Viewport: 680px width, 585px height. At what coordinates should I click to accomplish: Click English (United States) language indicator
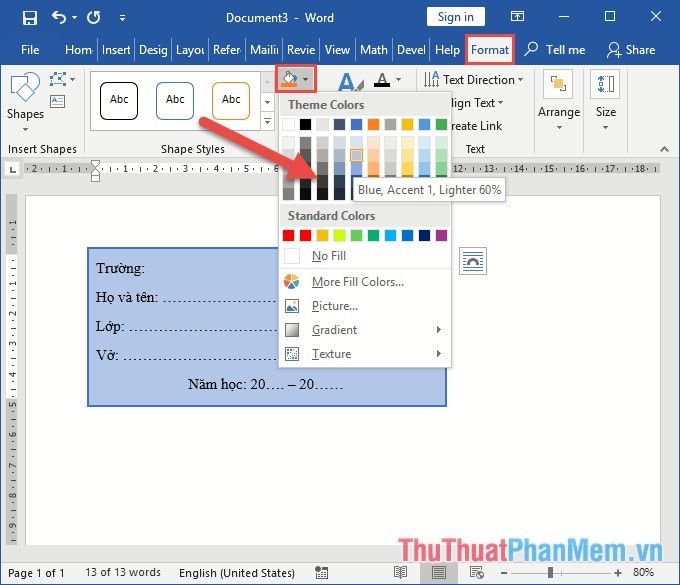click(237, 573)
